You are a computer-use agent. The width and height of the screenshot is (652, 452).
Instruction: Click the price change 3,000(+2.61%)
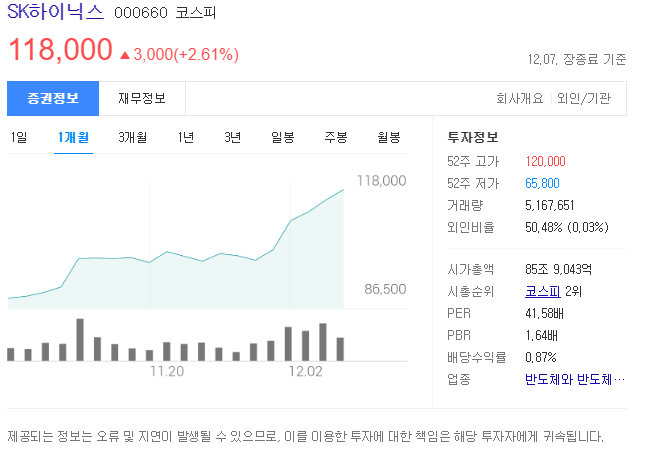click(180, 54)
